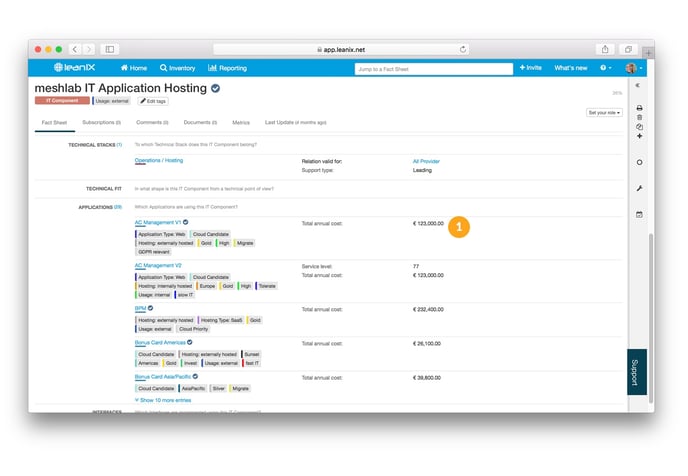Click the print icon in sidebar

[639, 108]
